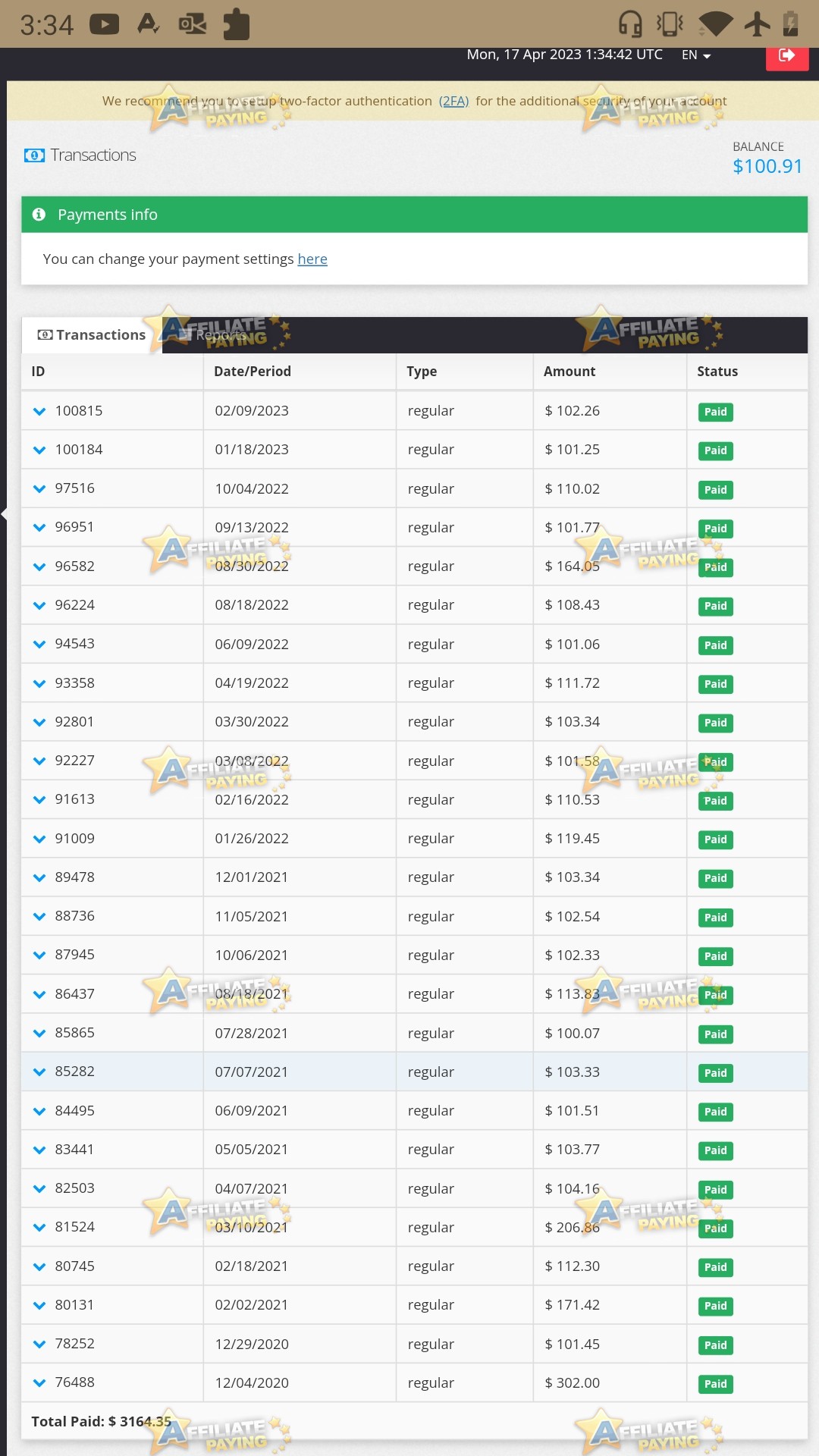Expand transaction 80745 row chevron
Screen dimensions: 819x1456
[39, 1266]
